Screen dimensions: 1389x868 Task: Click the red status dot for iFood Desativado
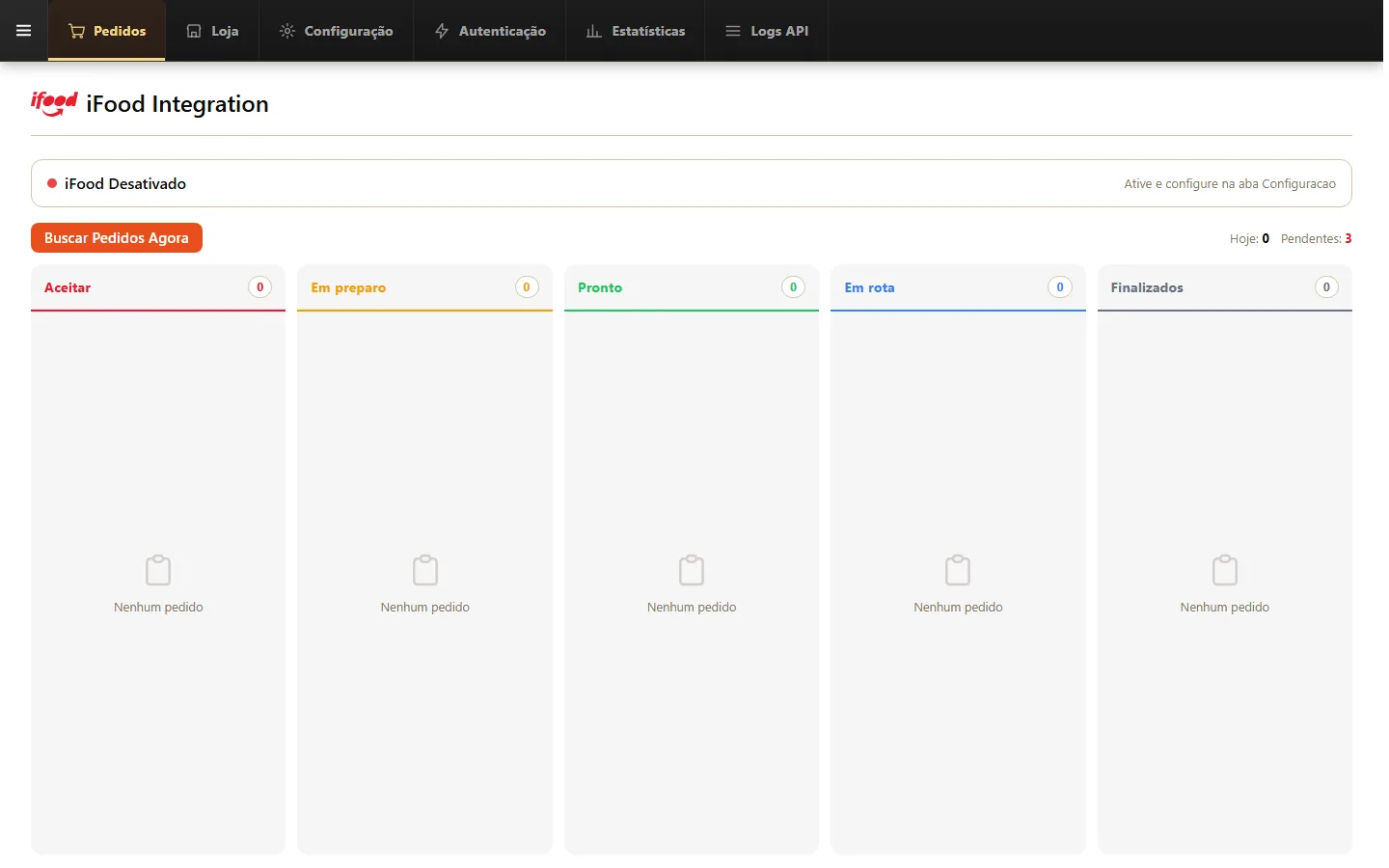(x=52, y=183)
